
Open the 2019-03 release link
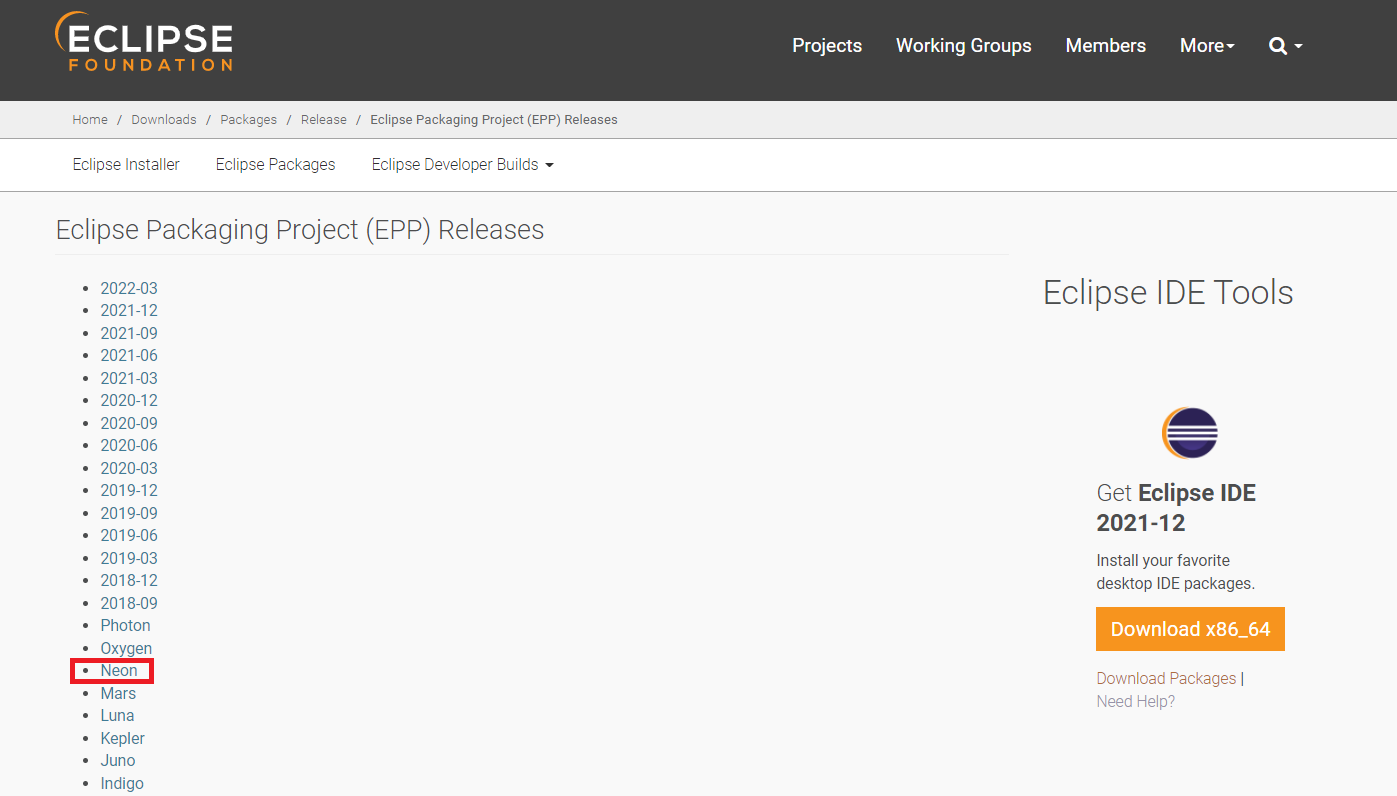129,558
